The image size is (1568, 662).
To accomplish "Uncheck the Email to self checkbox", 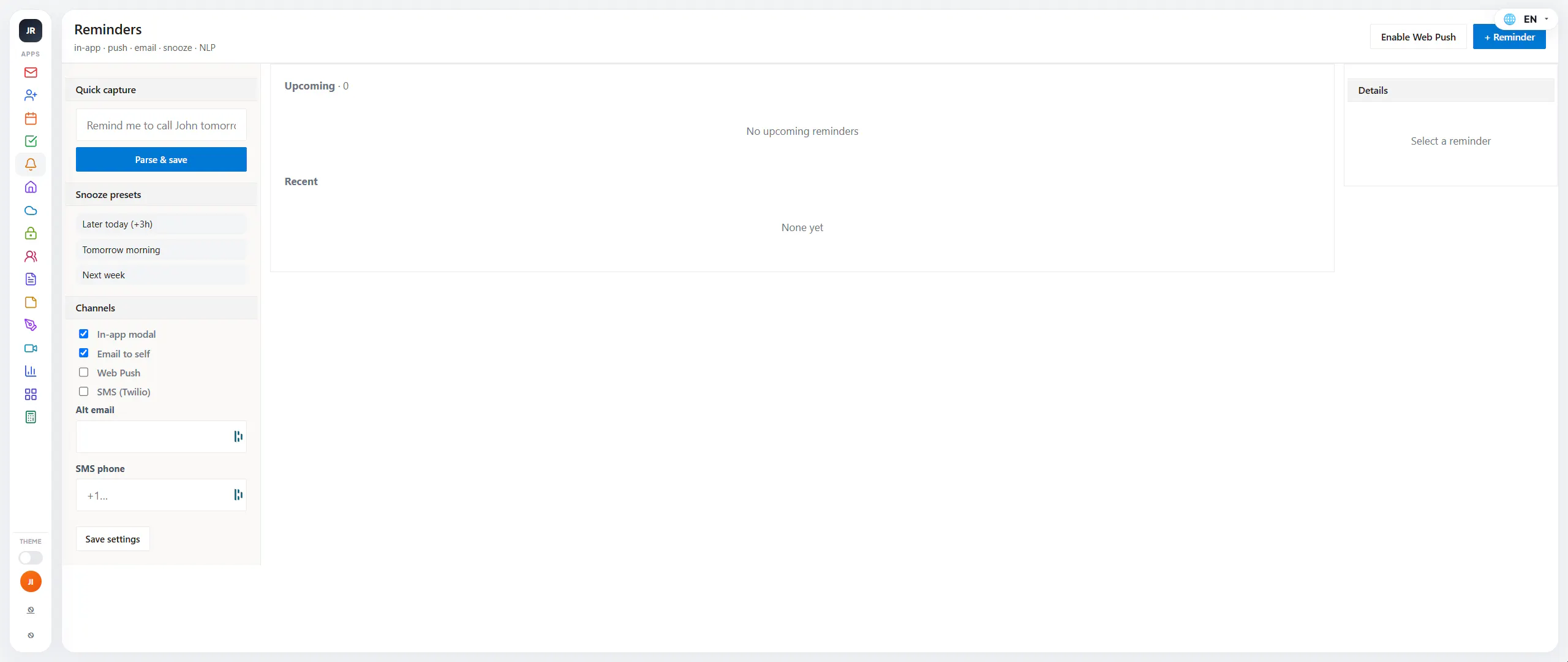I will [84, 353].
